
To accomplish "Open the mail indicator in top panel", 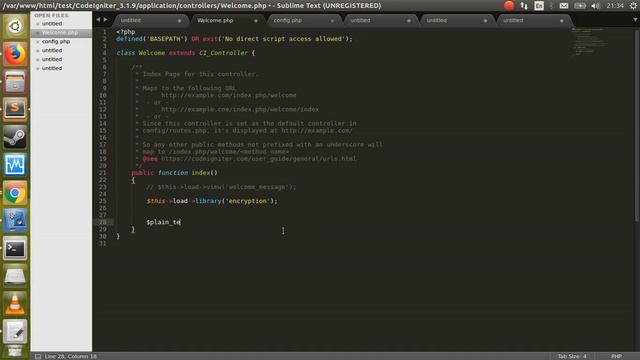I will point(564,6).
